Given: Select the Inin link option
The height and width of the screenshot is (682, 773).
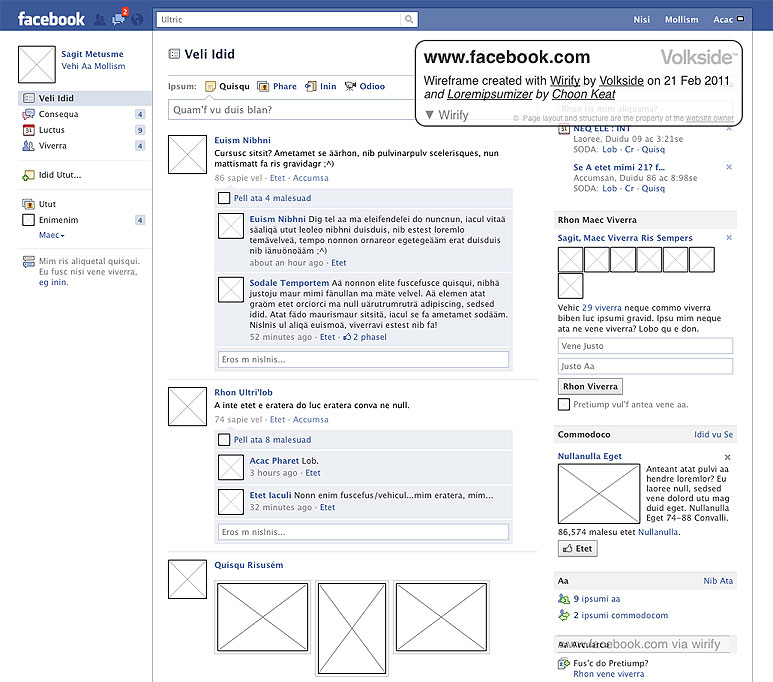Looking at the screenshot, I should (311, 86).
